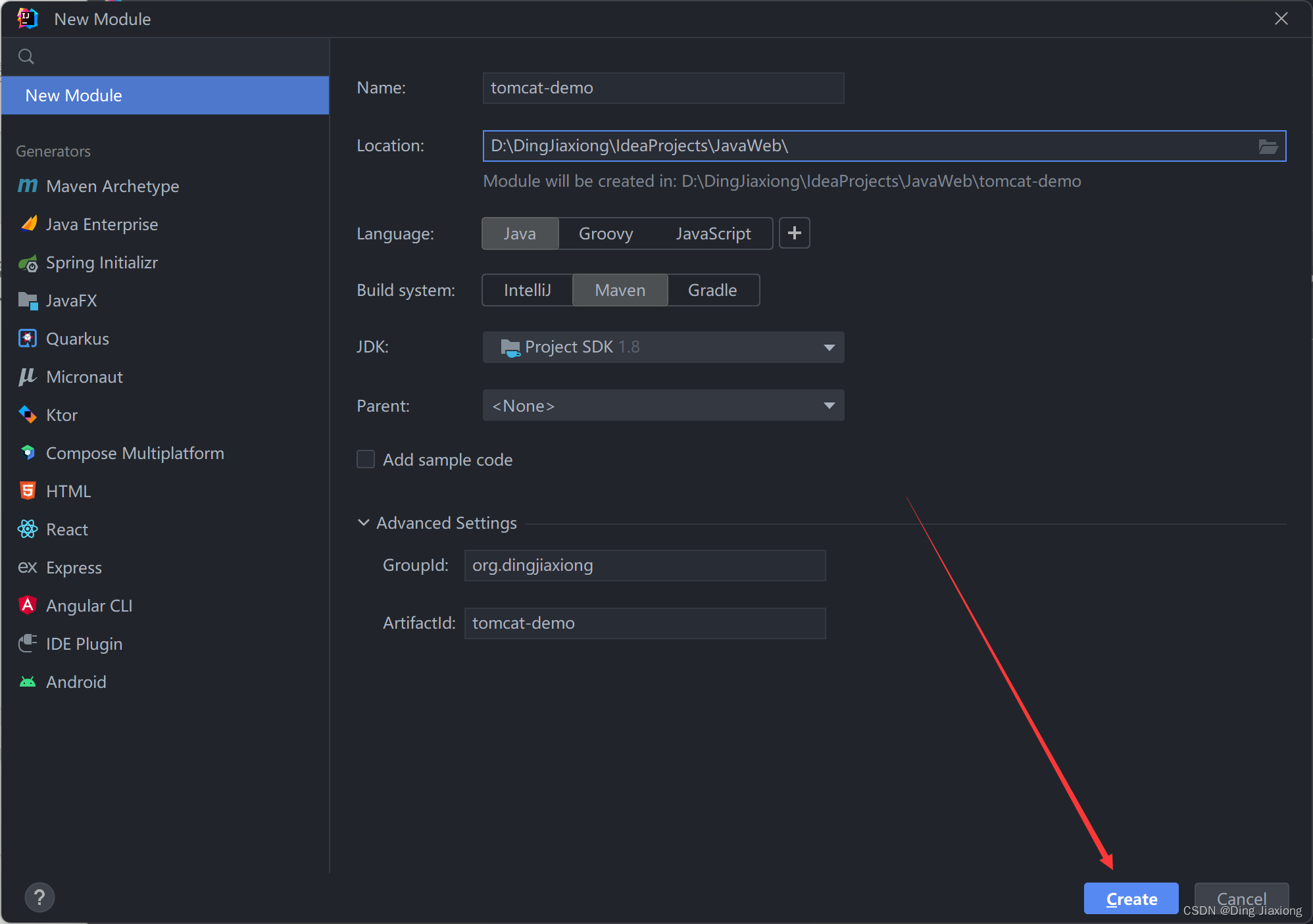Image resolution: width=1313 pixels, height=924 pixels.
Task: Select Java Enterprise generator entry
Action: pyautogui.click(x=102, y=224)
